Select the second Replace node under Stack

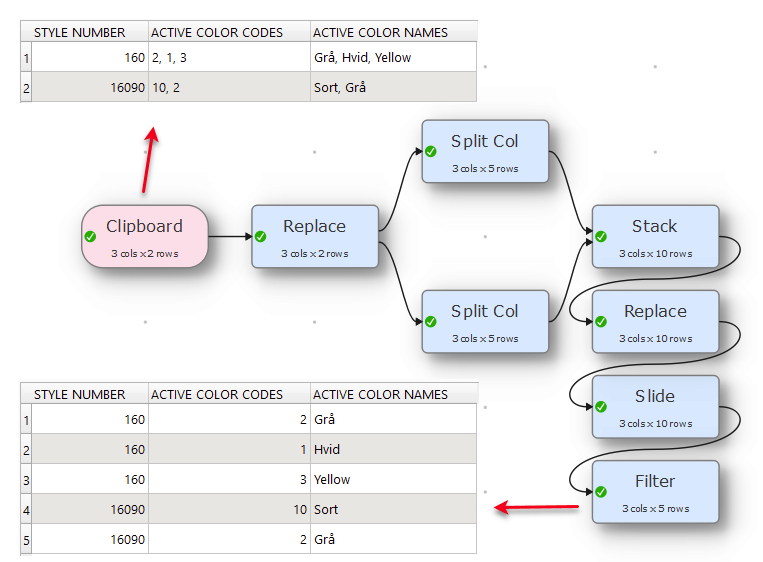pos(655,322)
